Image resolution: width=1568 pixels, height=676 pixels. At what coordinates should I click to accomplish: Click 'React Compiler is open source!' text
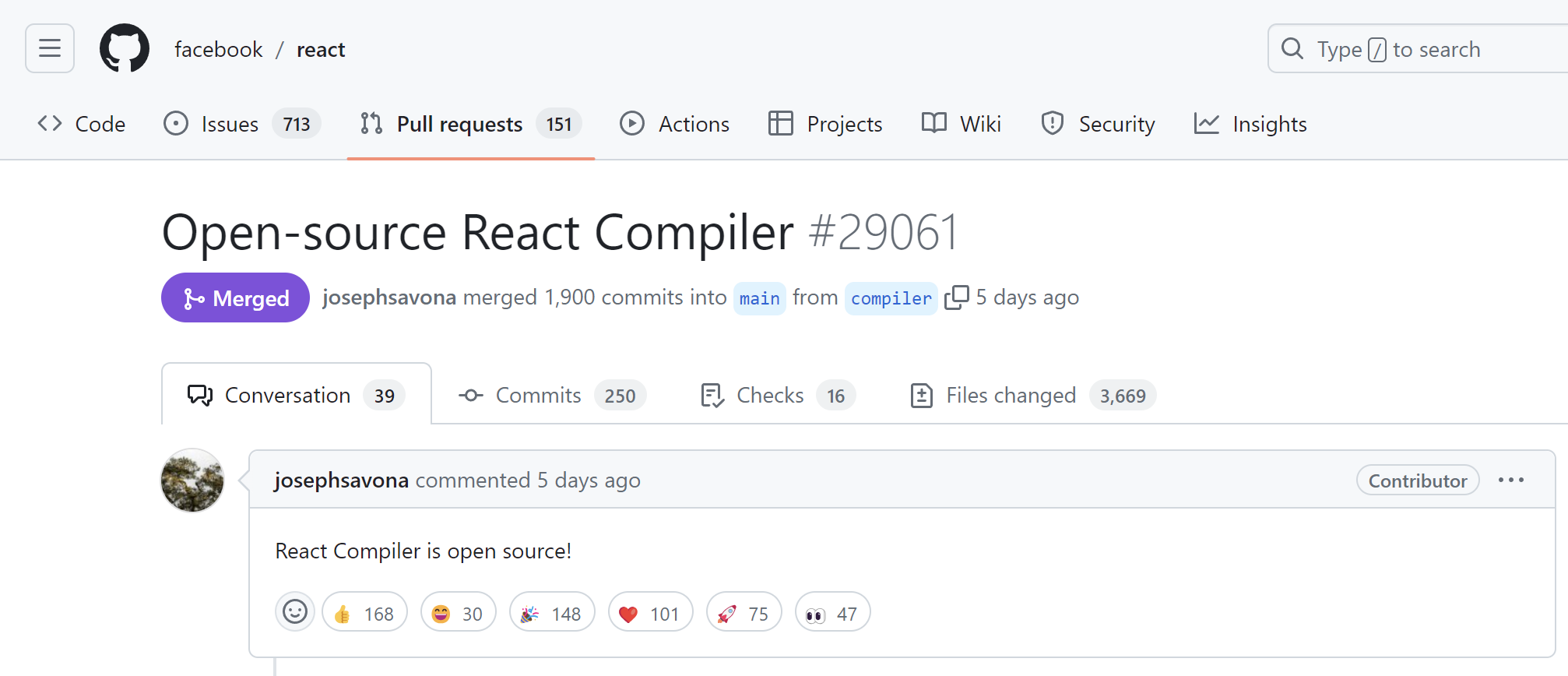tap(424, 551)
